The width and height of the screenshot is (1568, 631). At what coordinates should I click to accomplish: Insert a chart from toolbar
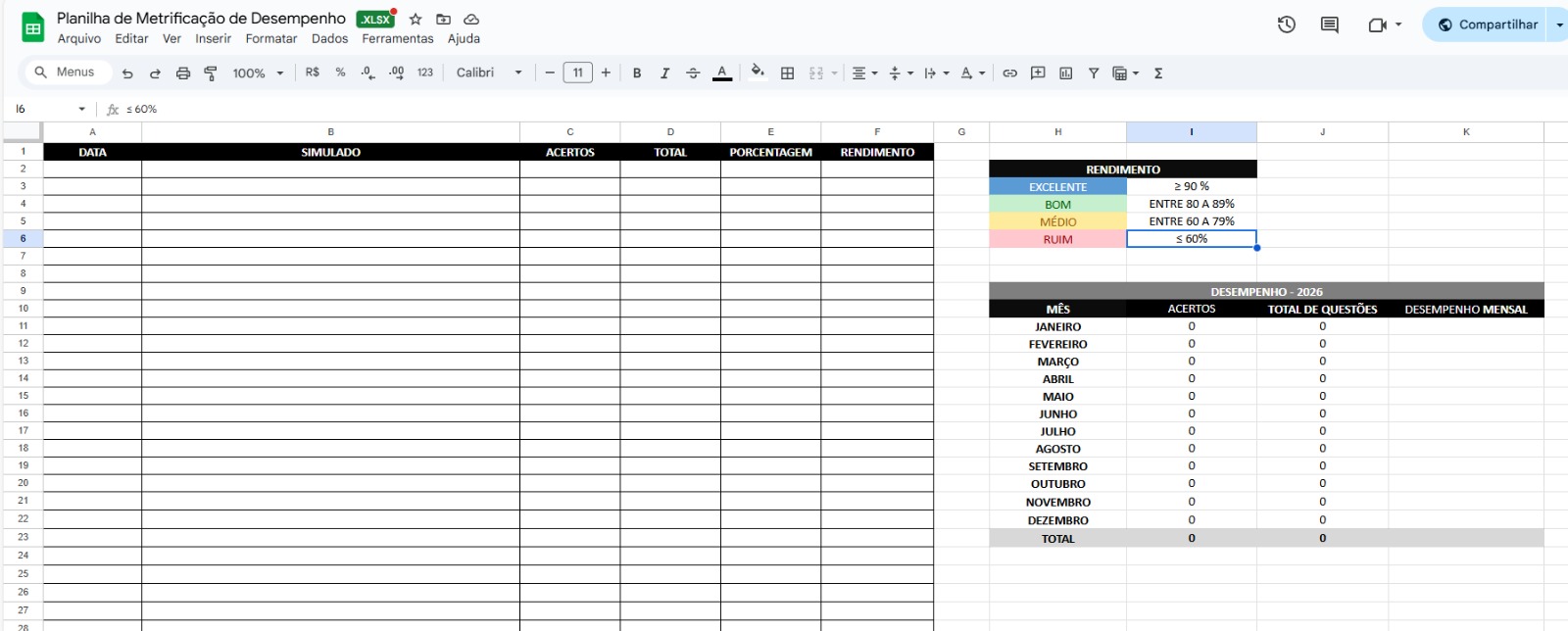pyautogui.click(x=1066, y=73)
